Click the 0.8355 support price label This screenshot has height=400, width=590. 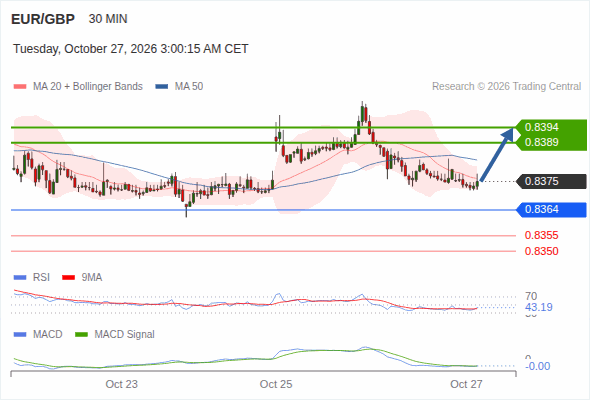click(541, 236)
